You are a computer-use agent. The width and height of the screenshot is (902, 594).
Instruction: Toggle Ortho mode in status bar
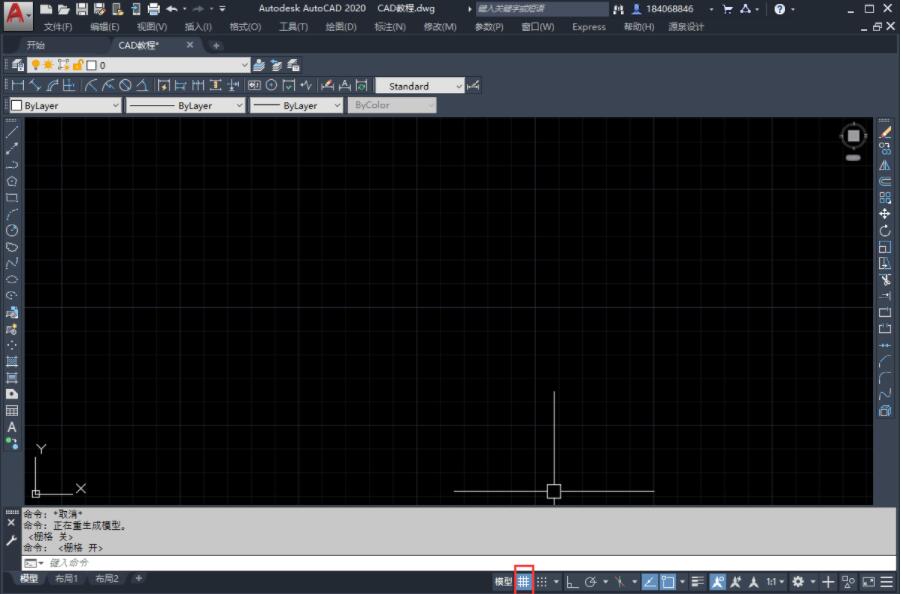point(573,581)
